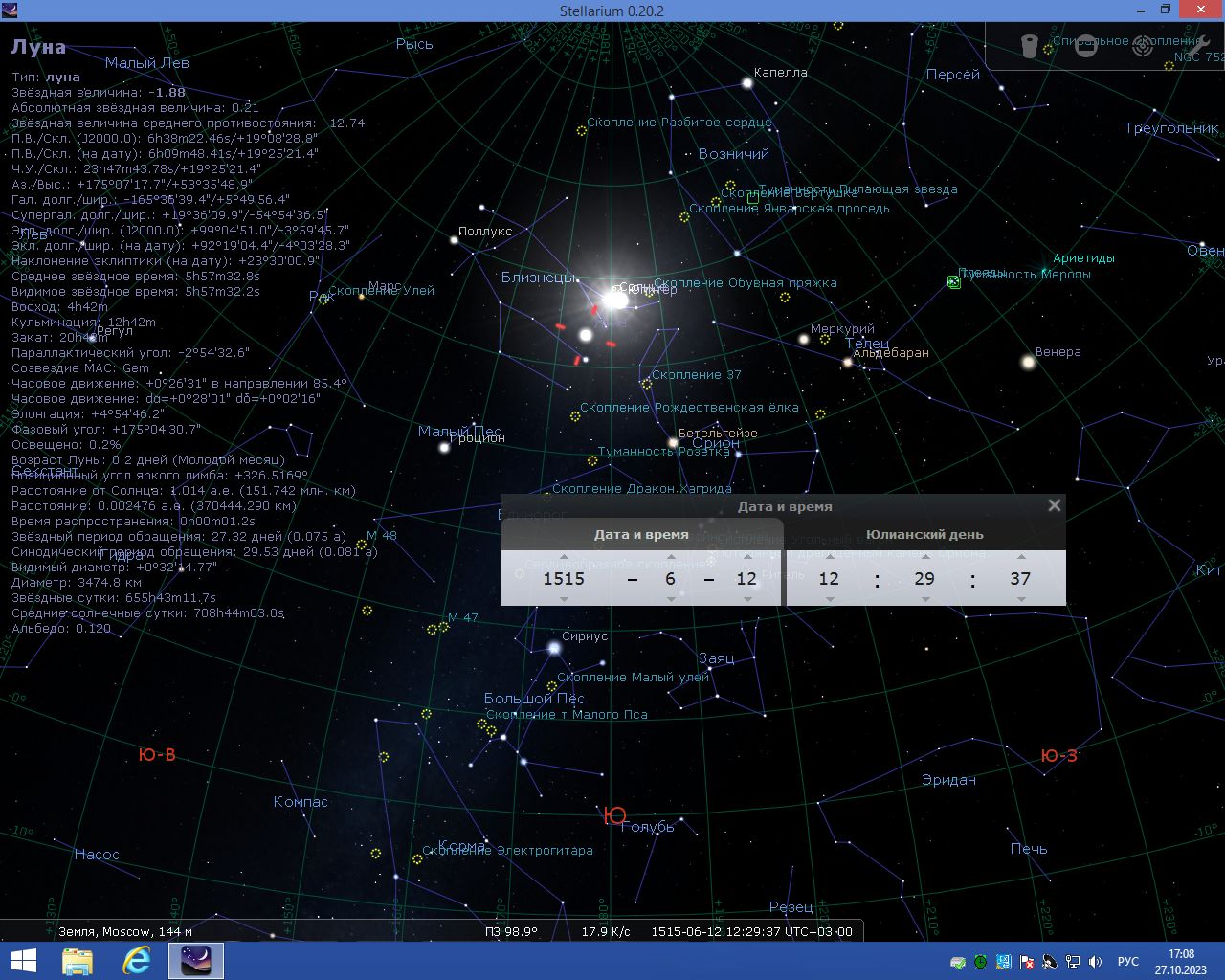1225x980 pixels.
Task: Click the minutes field 29
Action: tap(924, 578)
